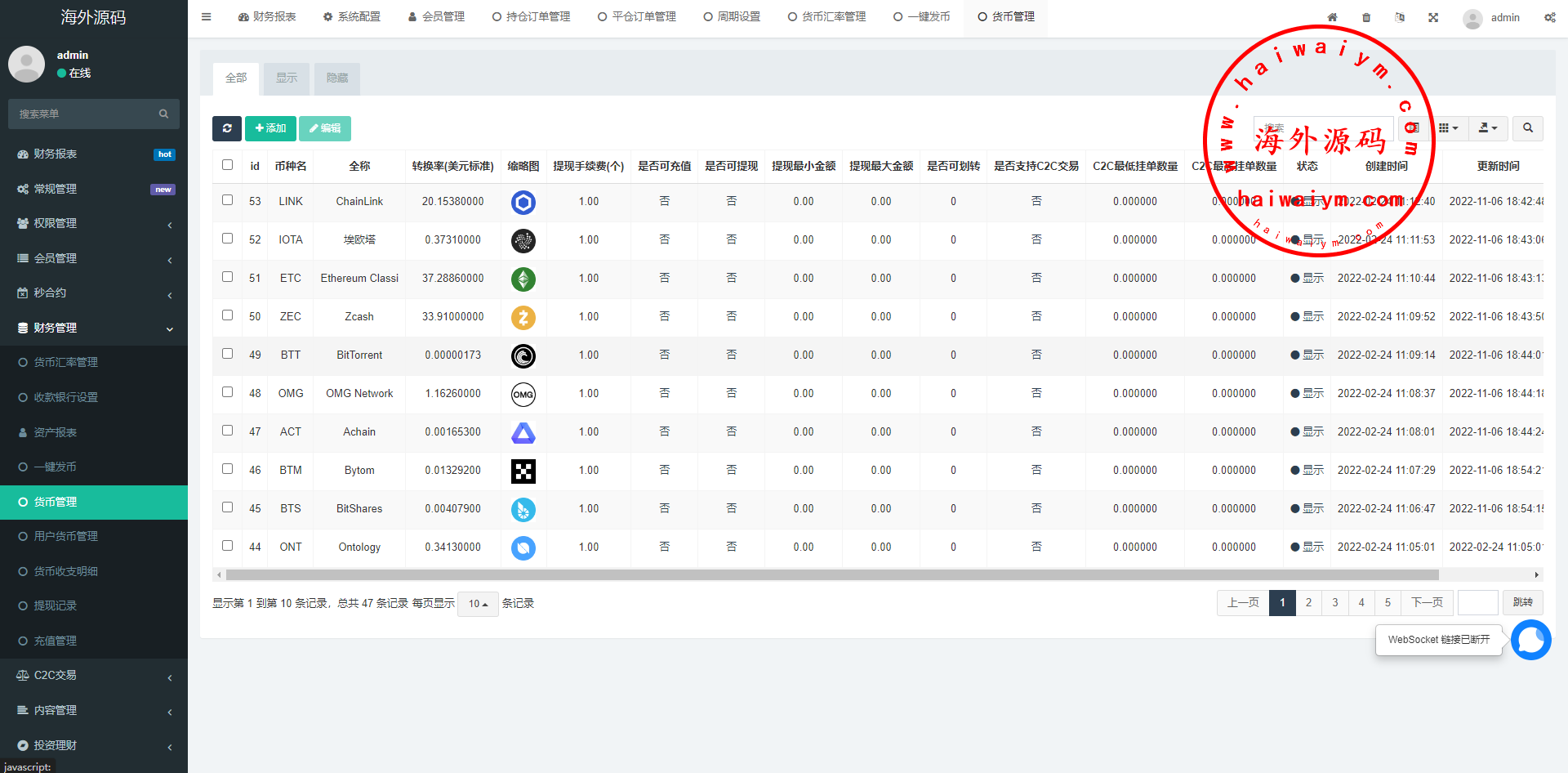Open the records-per-page dropdown showing 10
The width and height of the screenshot is (1568, 773).
click(478, 604)
